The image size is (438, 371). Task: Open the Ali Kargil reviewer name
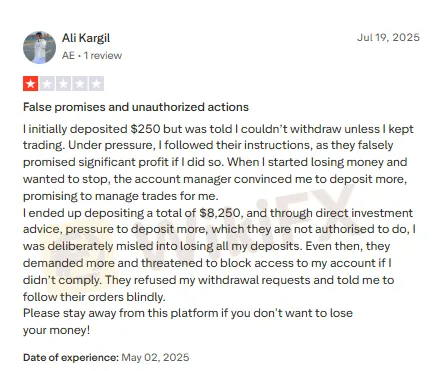[86, 38]
